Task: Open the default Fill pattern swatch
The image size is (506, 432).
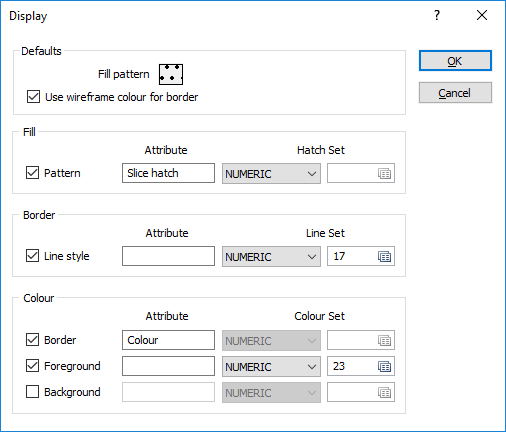Action: coord(171,74)
